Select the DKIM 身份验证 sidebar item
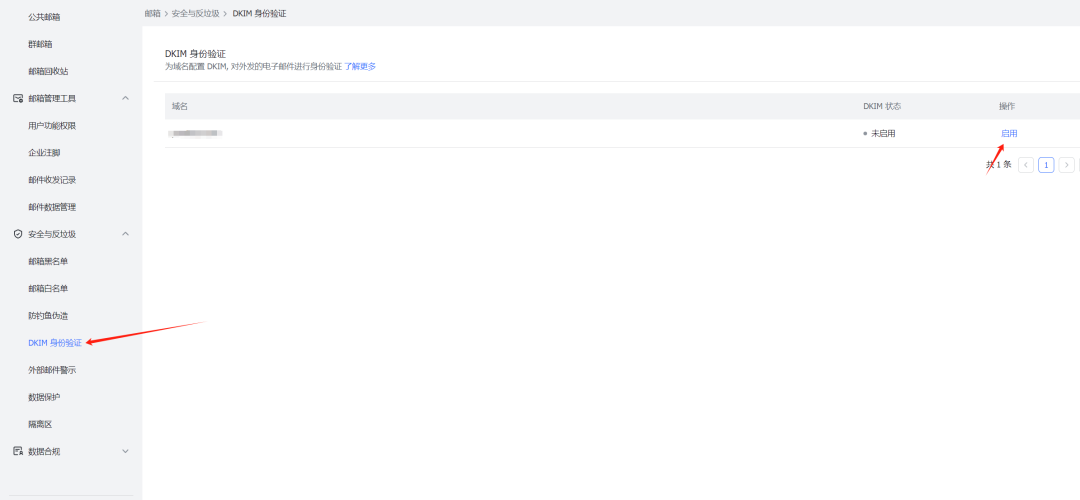This screenshot has height=500, width=1080. (x=55, y=342)
